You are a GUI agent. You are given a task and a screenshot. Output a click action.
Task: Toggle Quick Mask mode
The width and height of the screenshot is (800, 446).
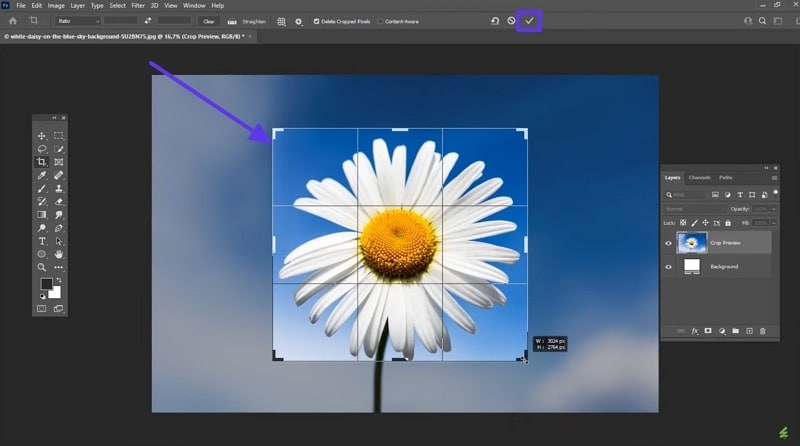tap(41, 309)
